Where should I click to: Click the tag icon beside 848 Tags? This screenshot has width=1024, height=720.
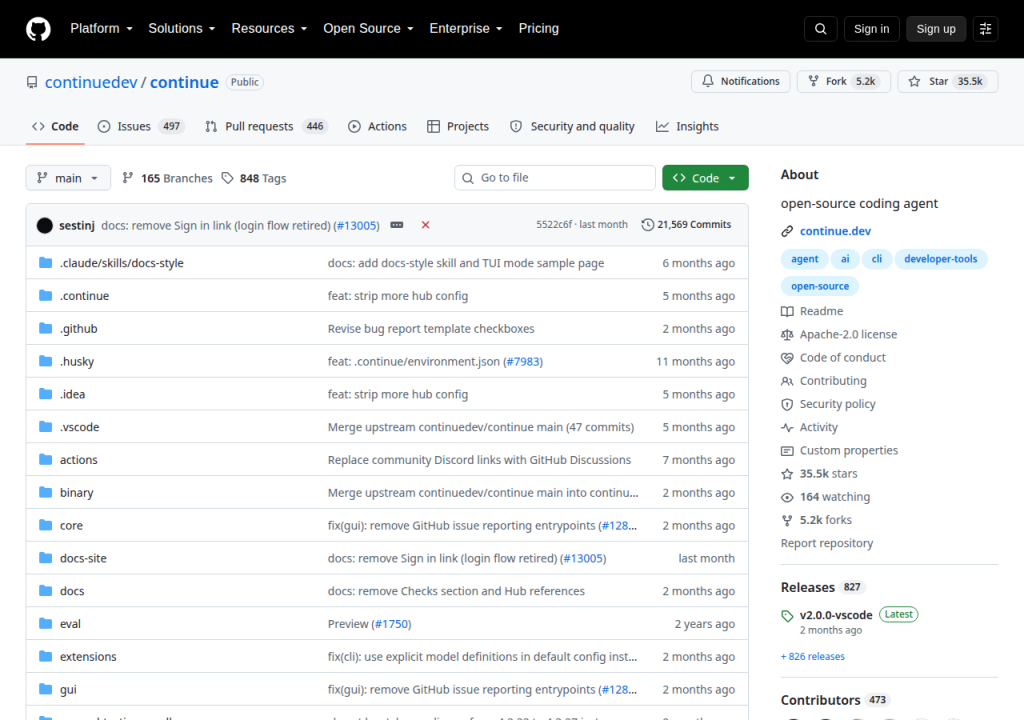tap(227, 178)
